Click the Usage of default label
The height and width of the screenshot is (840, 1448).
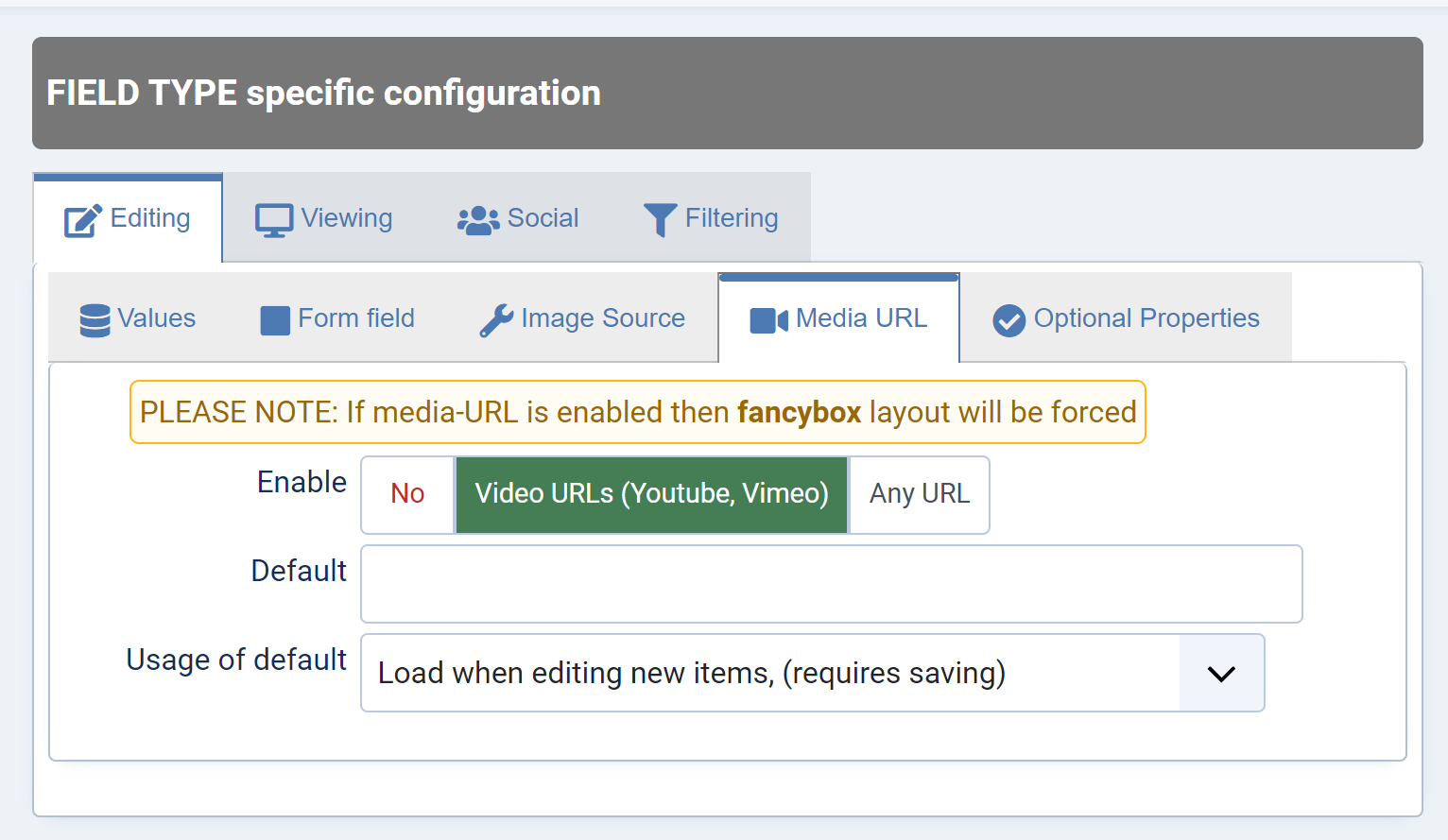coord(236,660)
